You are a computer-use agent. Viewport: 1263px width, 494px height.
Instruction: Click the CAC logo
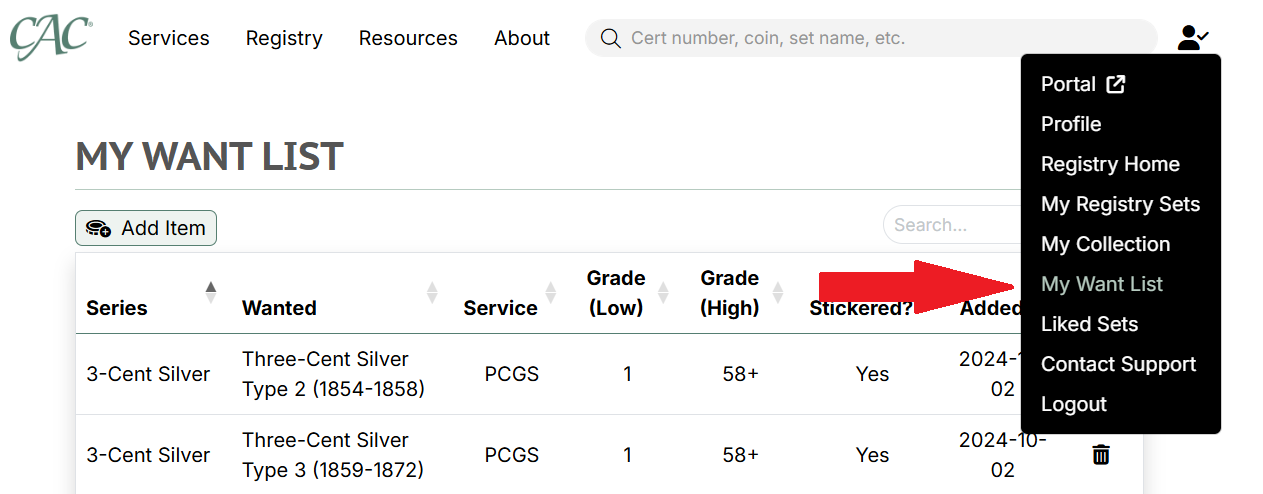coord(51,38)
